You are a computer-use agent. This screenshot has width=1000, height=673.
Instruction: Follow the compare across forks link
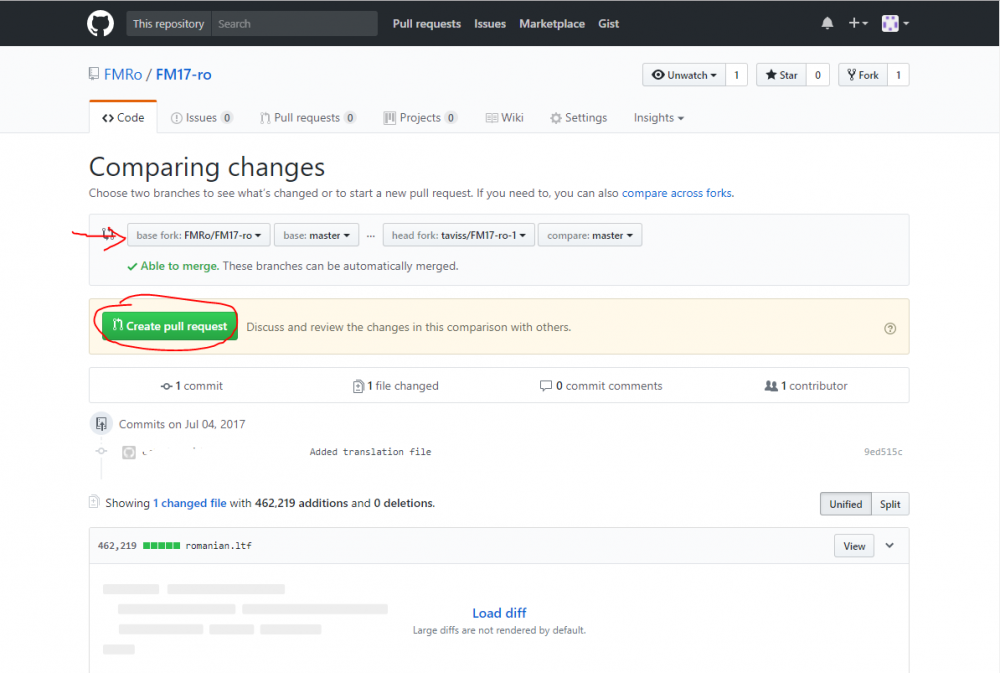click(677, 193)
